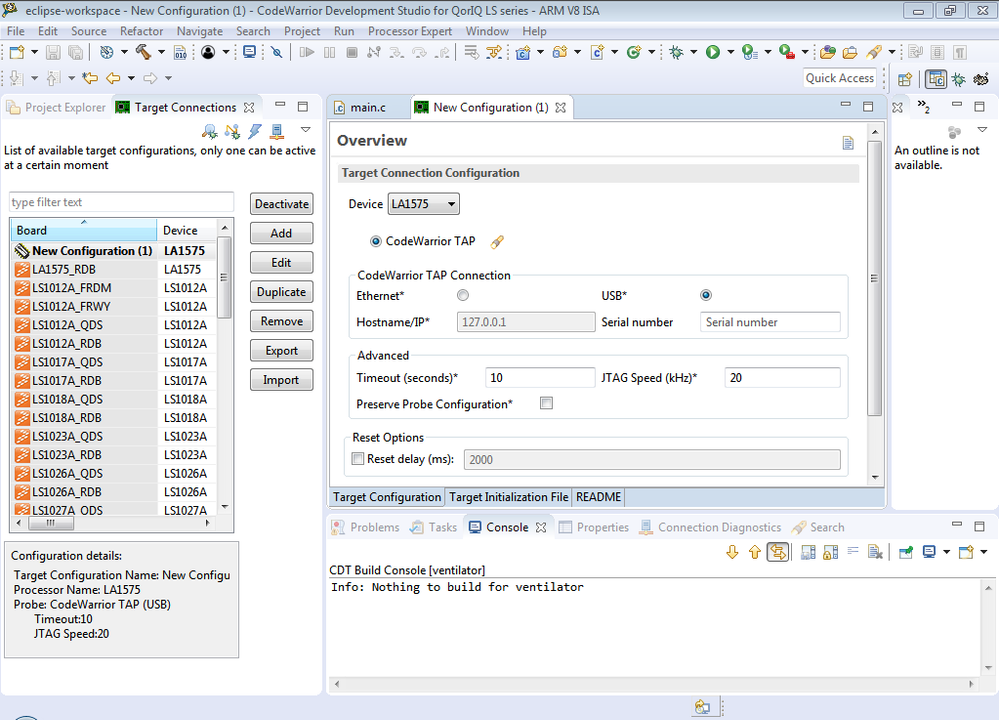The height and width of the screenshot is (720, 999).
Task: Switch to the C/C++ perspective icon
Action: coord(936,79)
